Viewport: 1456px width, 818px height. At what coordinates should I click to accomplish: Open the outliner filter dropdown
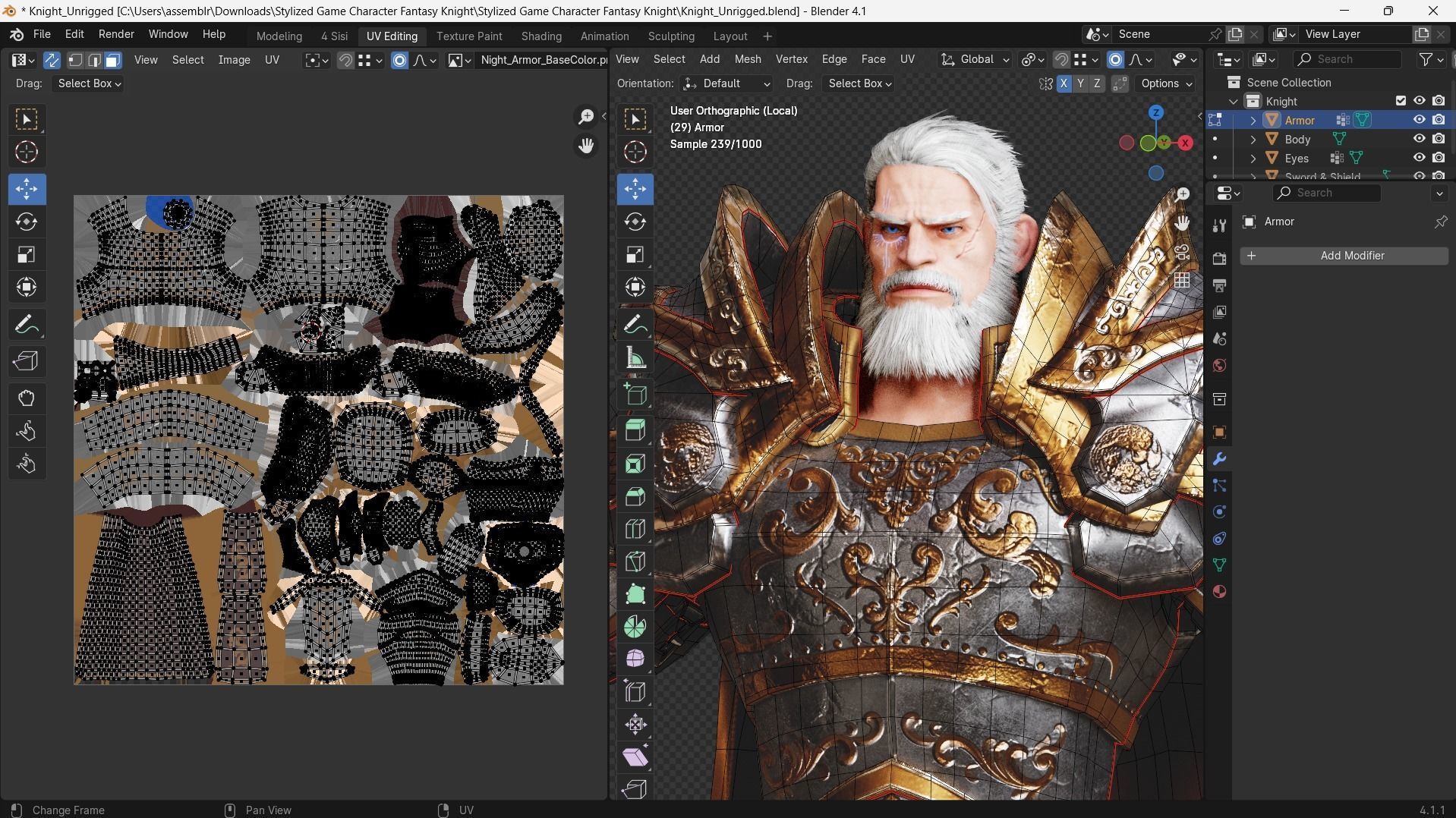(x=1431, y=59)
